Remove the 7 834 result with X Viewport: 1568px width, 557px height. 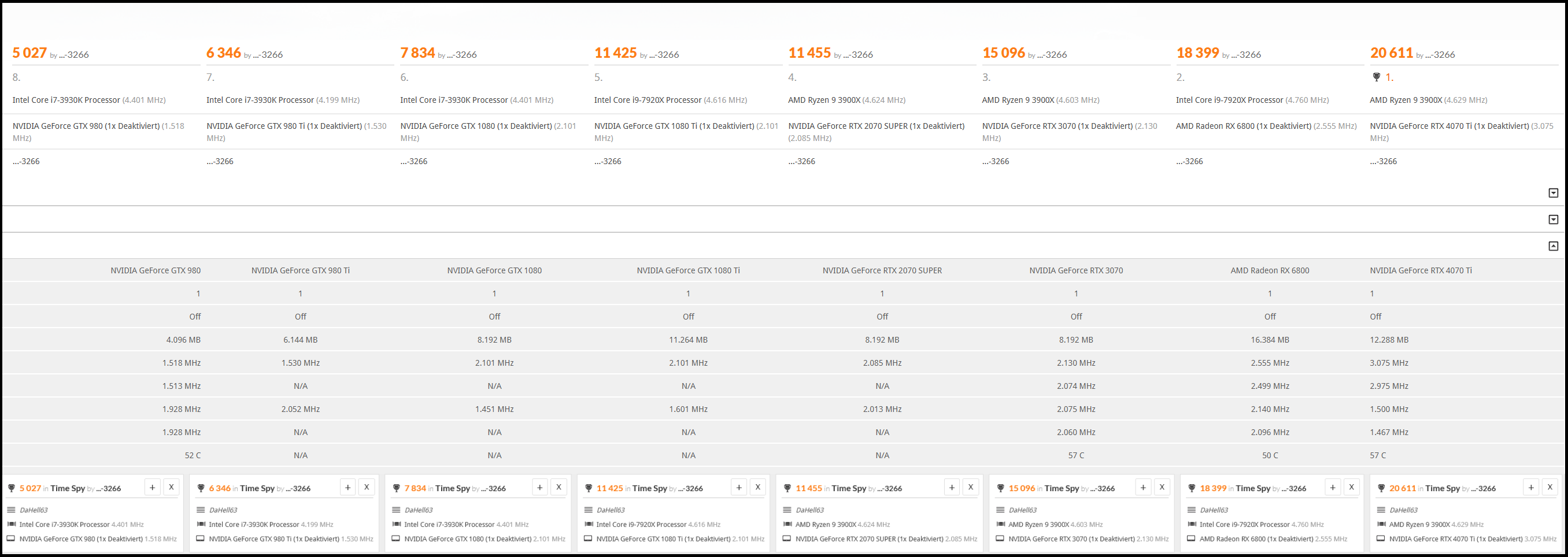pos(558,487)
